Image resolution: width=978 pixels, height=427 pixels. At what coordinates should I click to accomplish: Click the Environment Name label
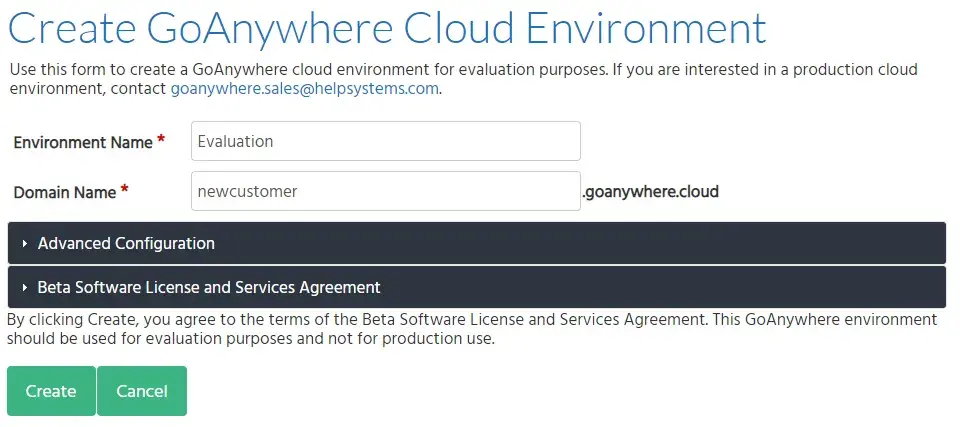coord(83,142)
